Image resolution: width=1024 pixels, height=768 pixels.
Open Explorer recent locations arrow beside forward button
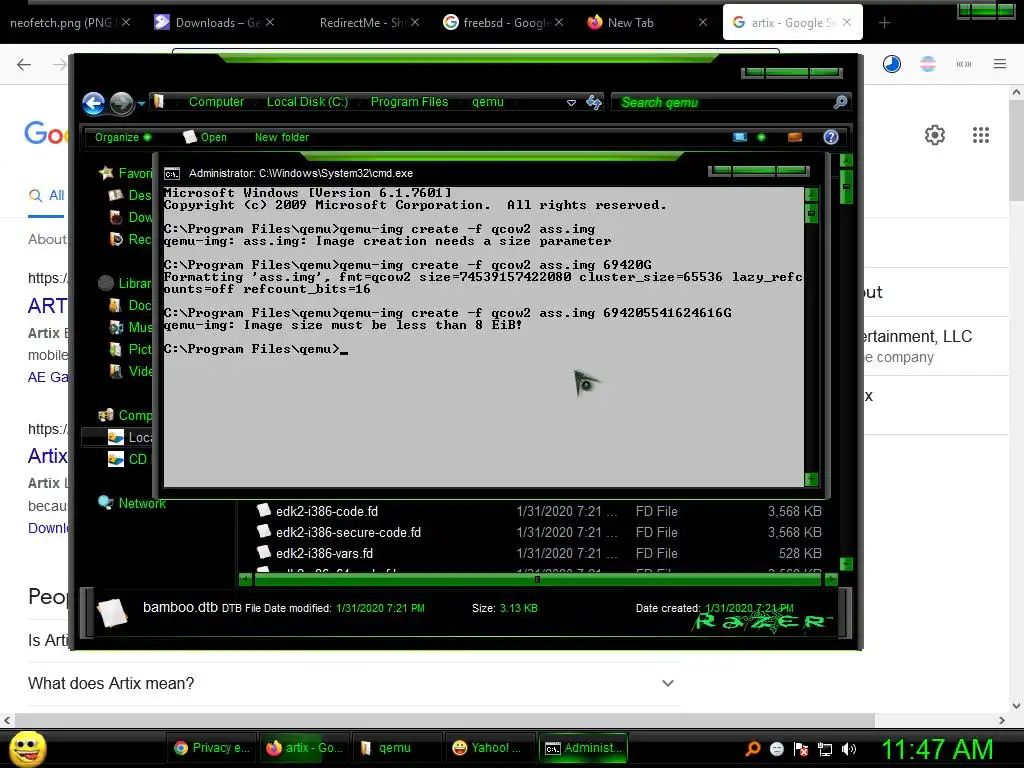click(x=141, y=103)
